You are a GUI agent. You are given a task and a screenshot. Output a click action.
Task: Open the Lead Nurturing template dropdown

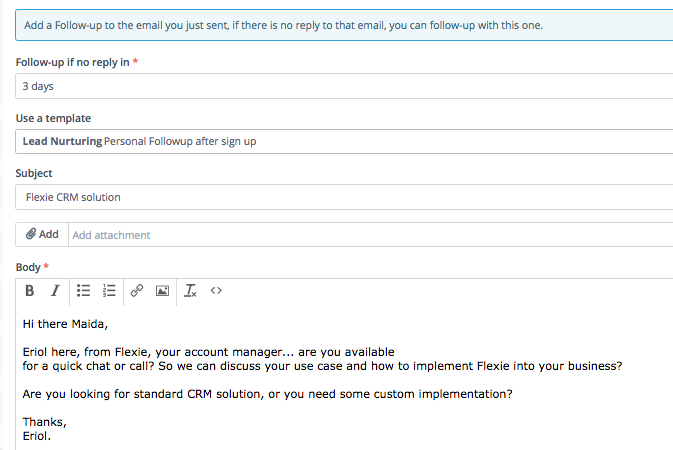click(x=344, y=141)
